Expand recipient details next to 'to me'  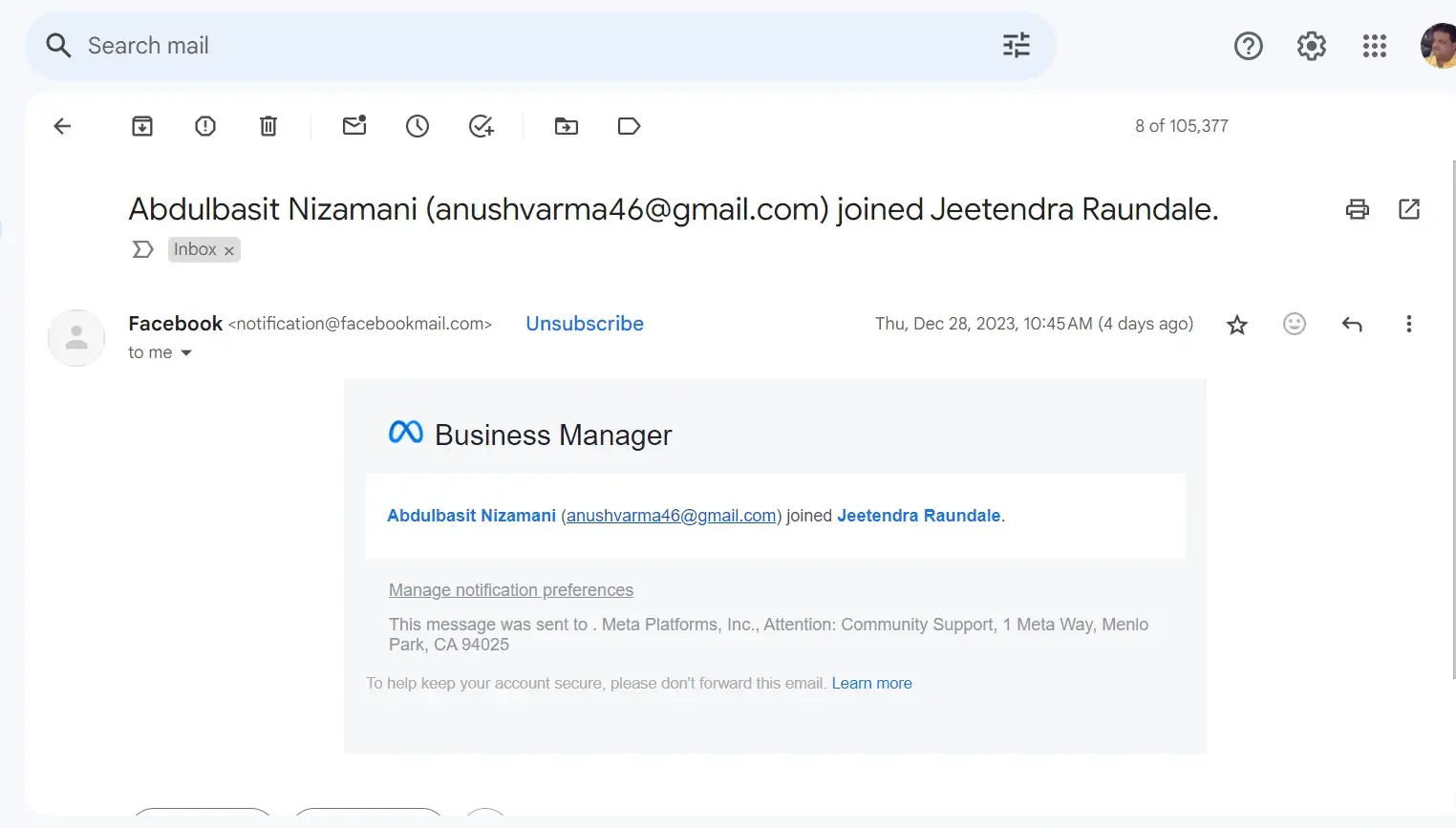[x=186, y=353]
